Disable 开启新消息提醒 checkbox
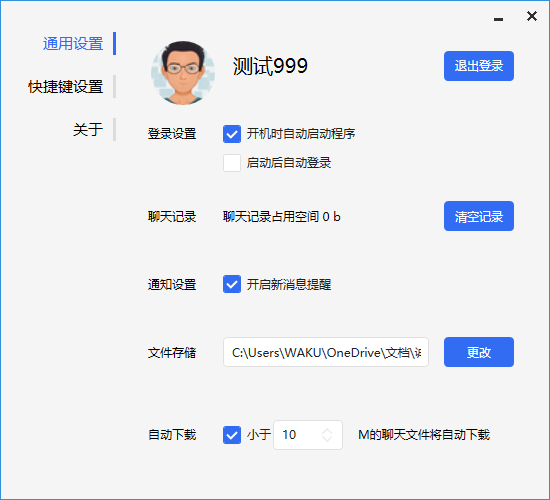 click(232, 284)
